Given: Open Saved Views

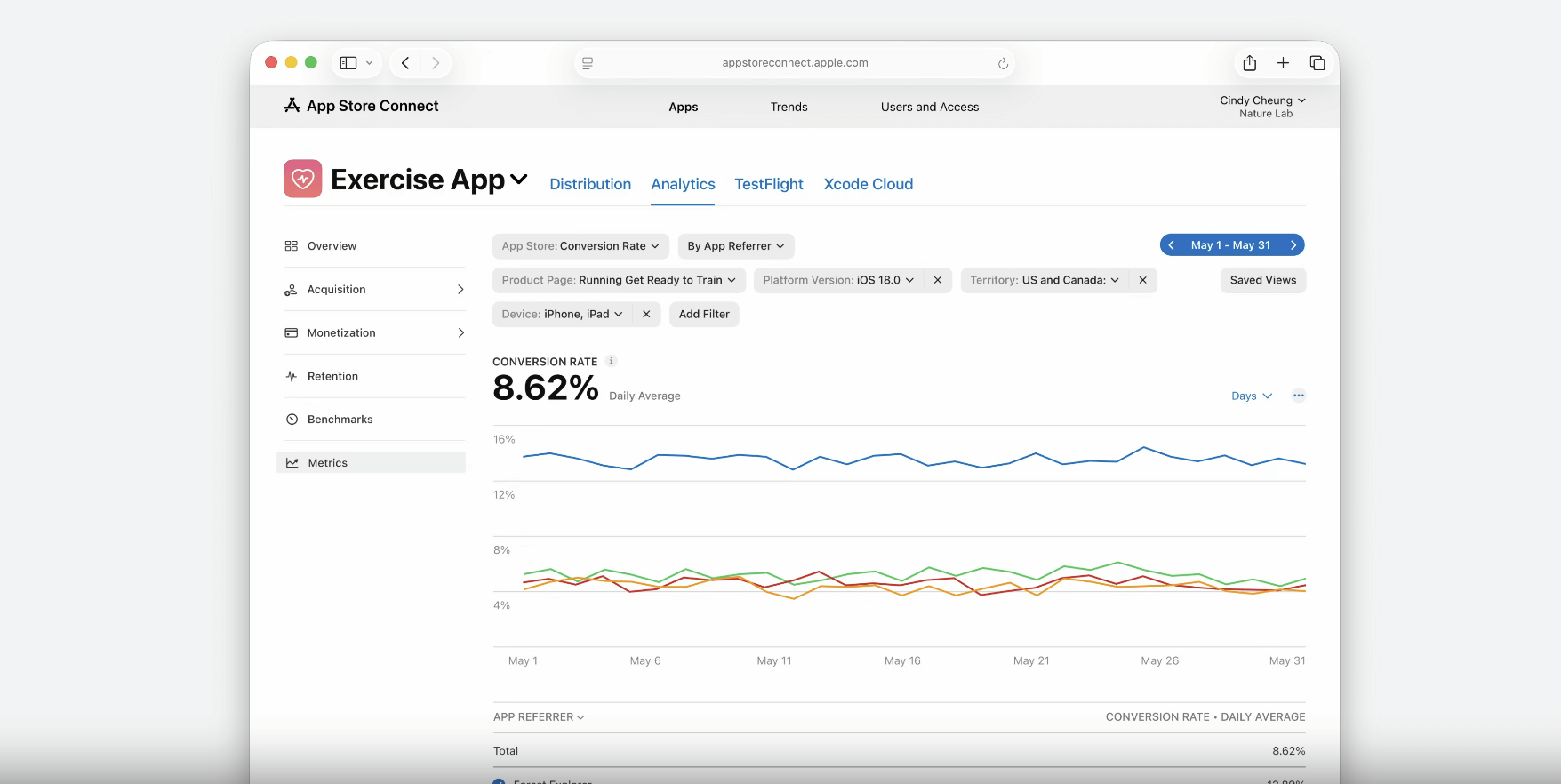Looking at the screenshot, I should [1263, 280].
